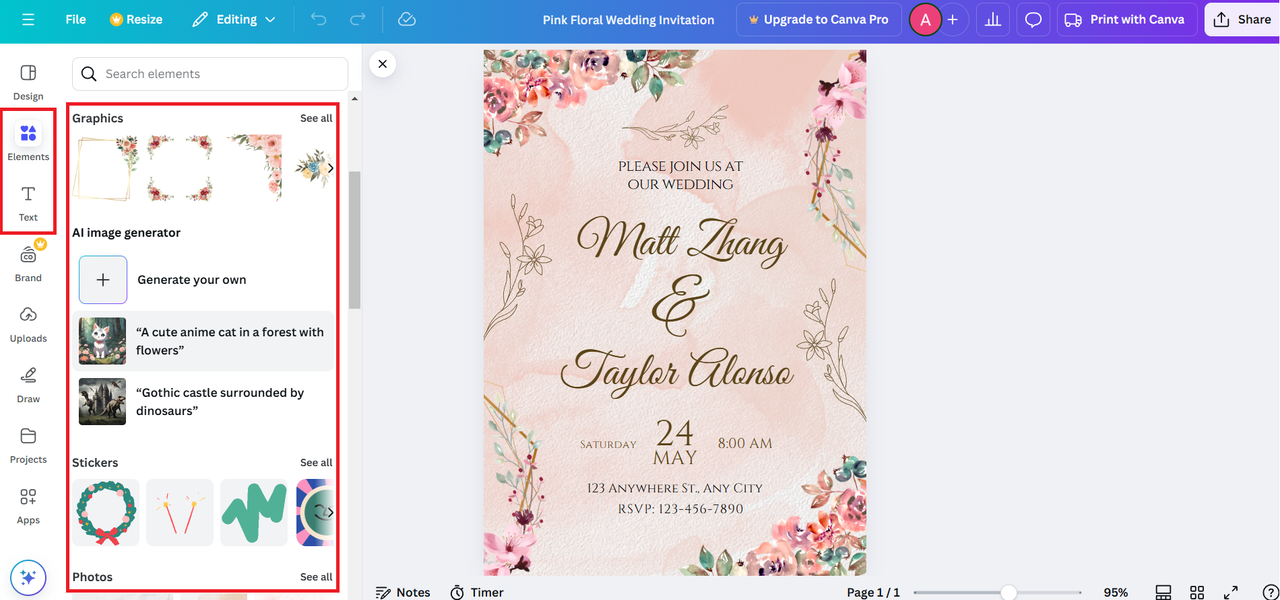Click the Generate your own label
Image resolution: width=1280 pixels, height=600 pixels.
coord(192,280)
